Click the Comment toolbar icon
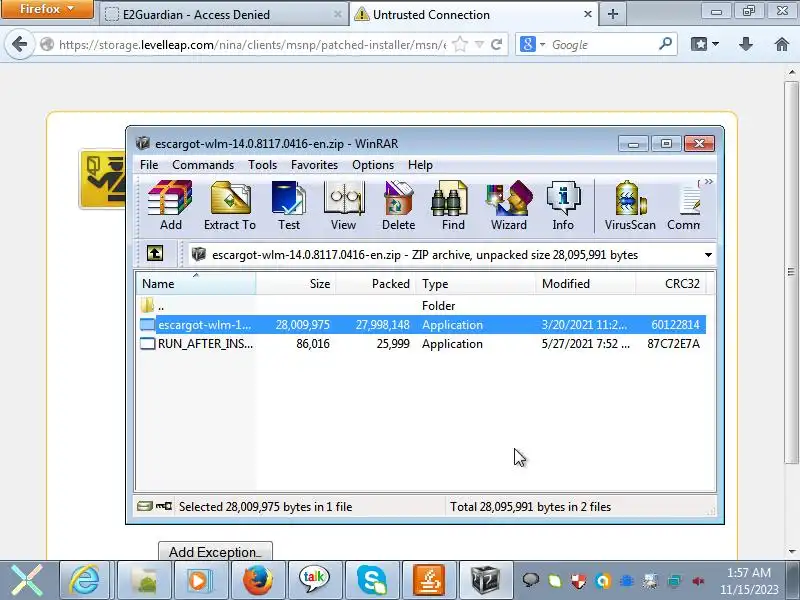This screenshot has height=600, width=800. click(684, 206)
